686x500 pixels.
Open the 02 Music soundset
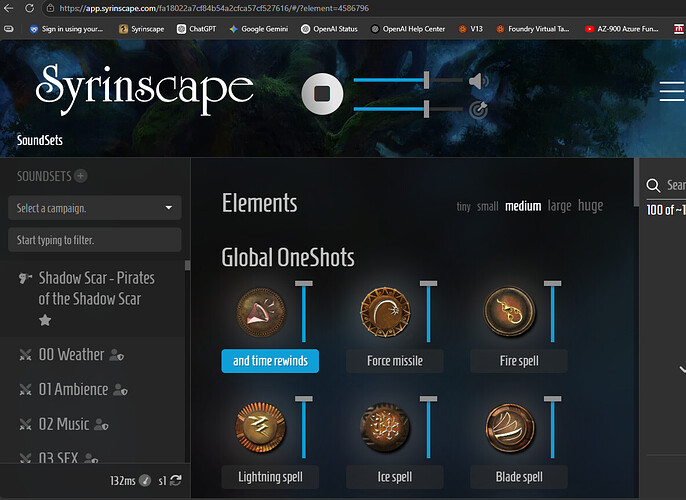(64, 424)
